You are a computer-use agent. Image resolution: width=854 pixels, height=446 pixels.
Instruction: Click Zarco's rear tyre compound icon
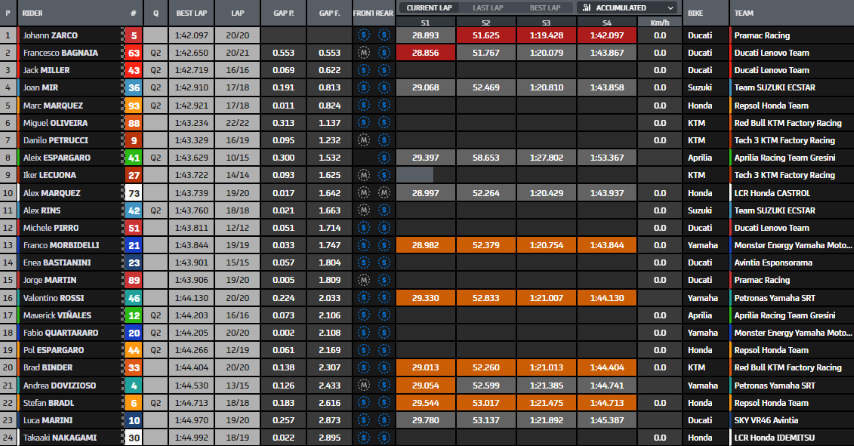click(x=382, y=35)
